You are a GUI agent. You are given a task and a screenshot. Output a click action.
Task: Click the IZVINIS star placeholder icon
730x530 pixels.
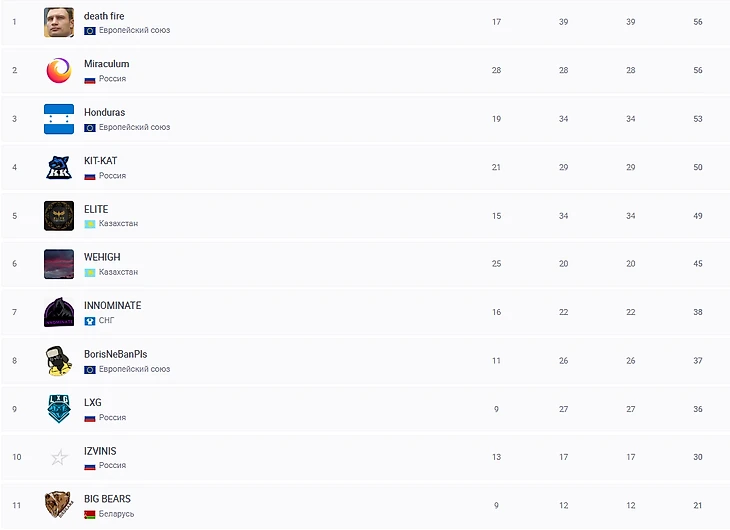point(59,457)
